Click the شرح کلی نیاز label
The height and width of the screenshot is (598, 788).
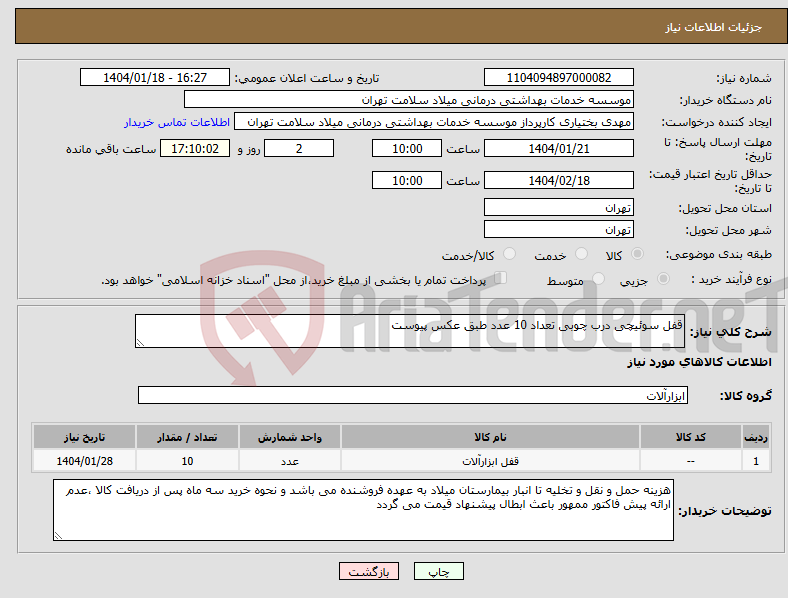point(731,332)
